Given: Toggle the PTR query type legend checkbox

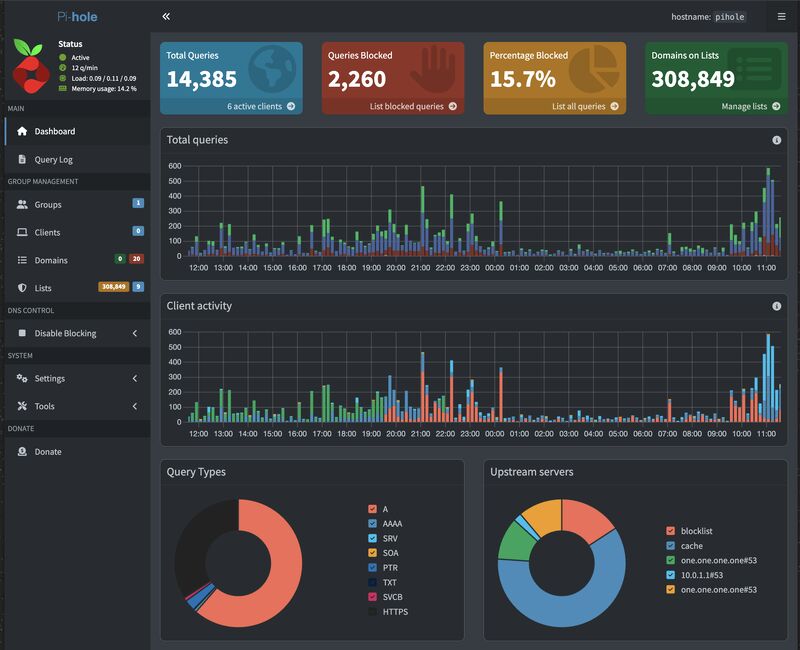Looking at the screenshot, I should 372,567.
